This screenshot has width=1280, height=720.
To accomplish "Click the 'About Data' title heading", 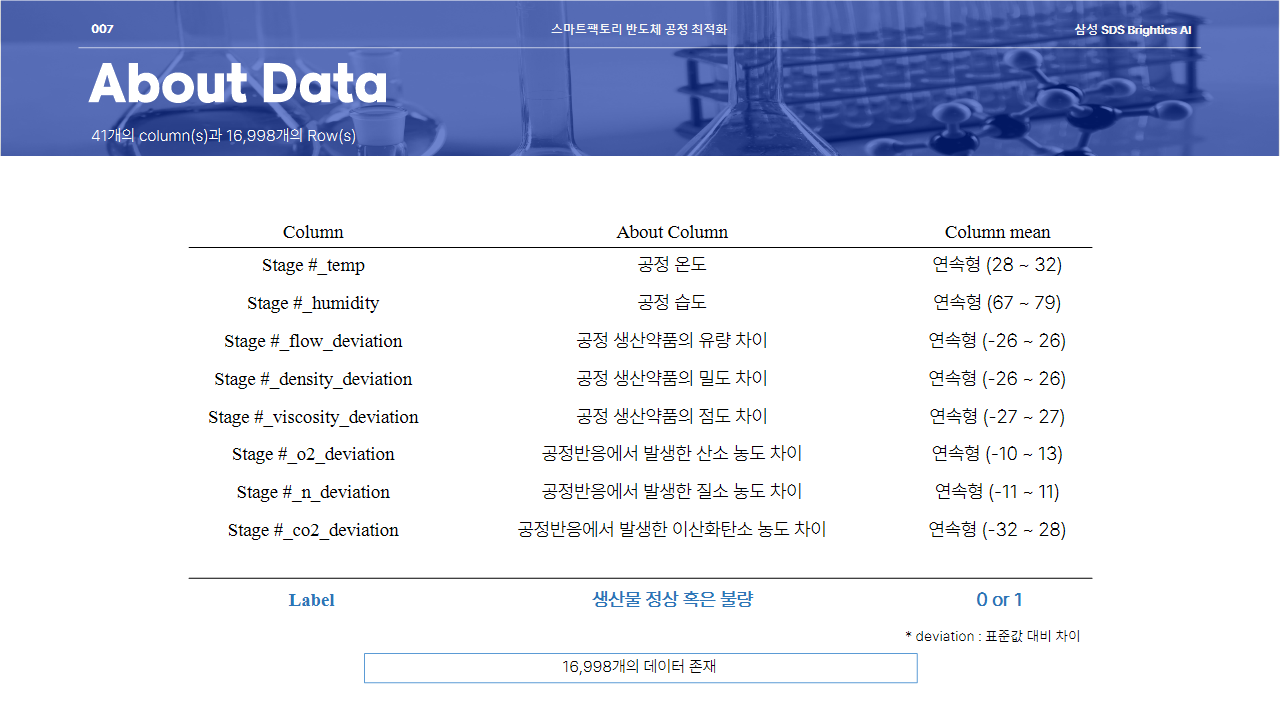I will (238, 85).
